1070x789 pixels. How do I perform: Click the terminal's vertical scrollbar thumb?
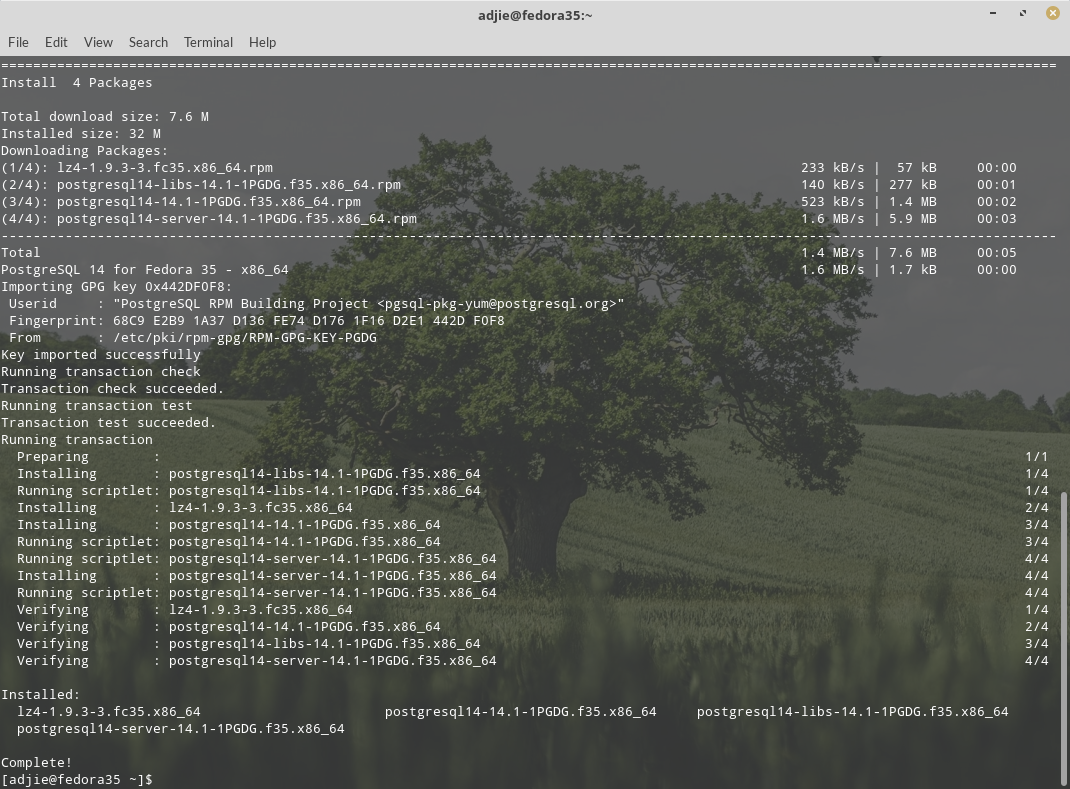coord(1064,638)
